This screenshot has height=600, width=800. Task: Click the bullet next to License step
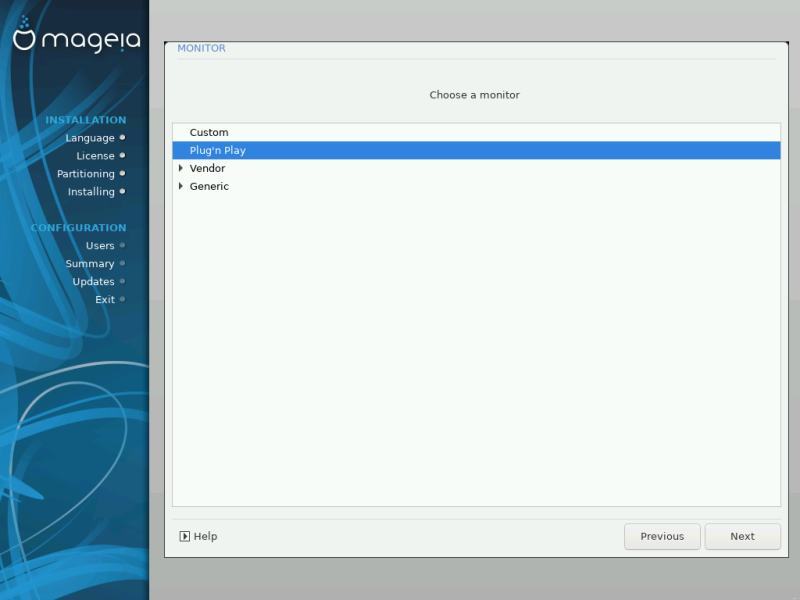[122, 155]
